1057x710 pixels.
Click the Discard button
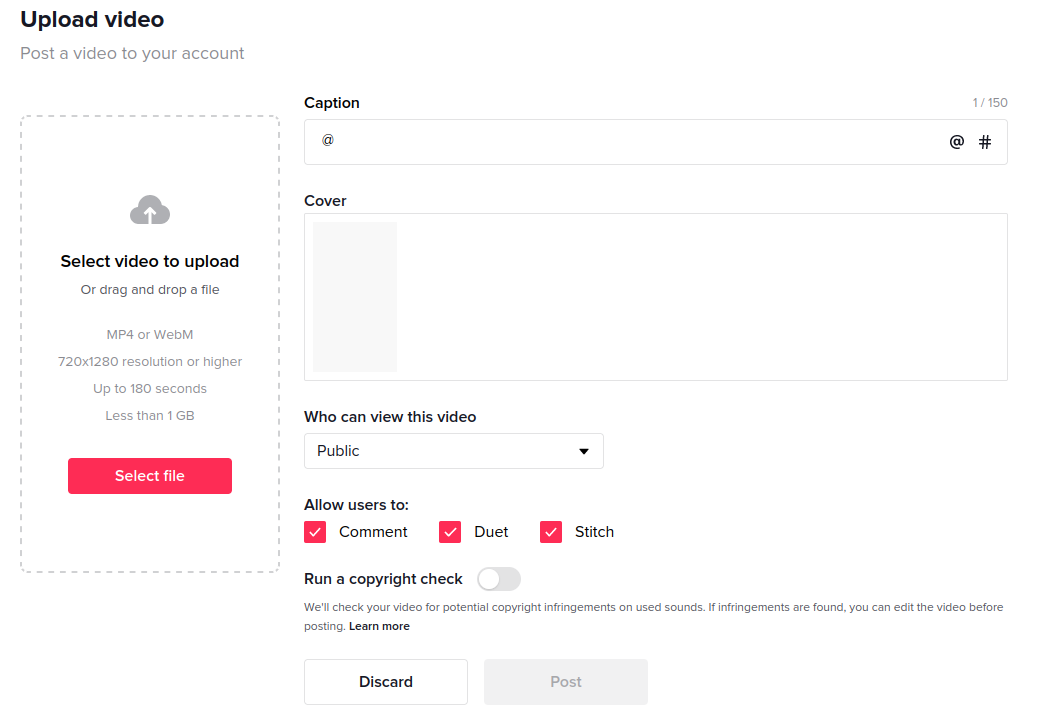(386, 682)
